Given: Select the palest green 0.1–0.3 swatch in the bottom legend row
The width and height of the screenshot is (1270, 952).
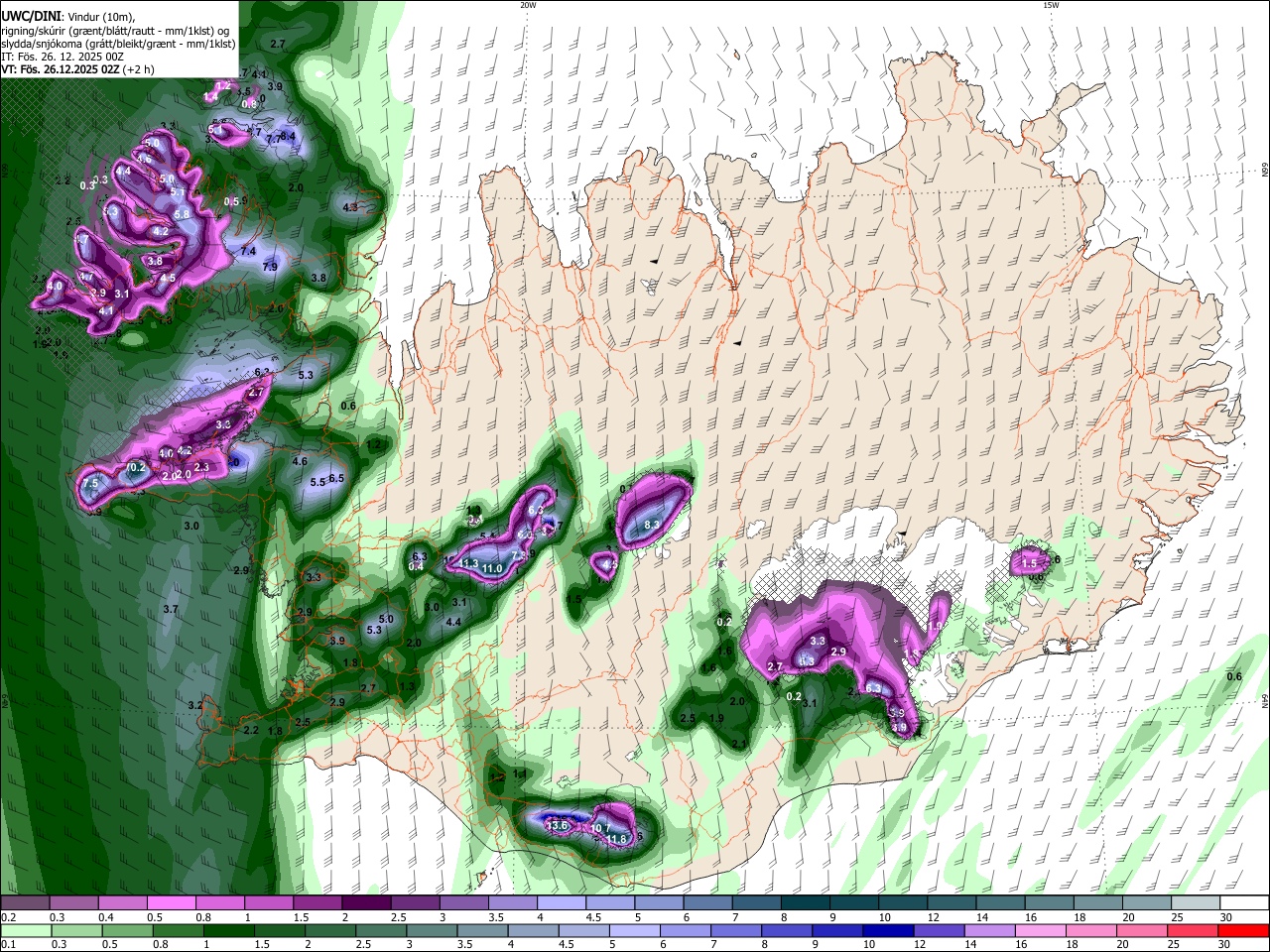Looking at the screenshot, I should pos(25,931).
